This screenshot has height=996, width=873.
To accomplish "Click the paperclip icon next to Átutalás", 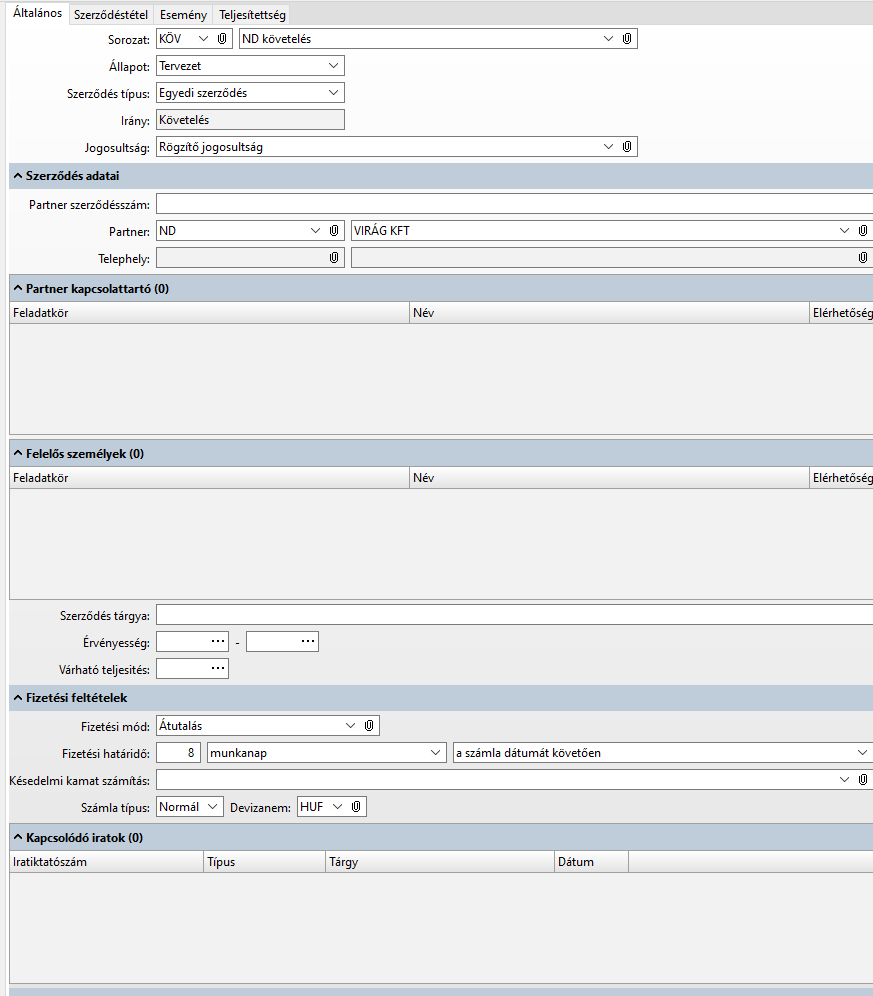I will point(369,725).
